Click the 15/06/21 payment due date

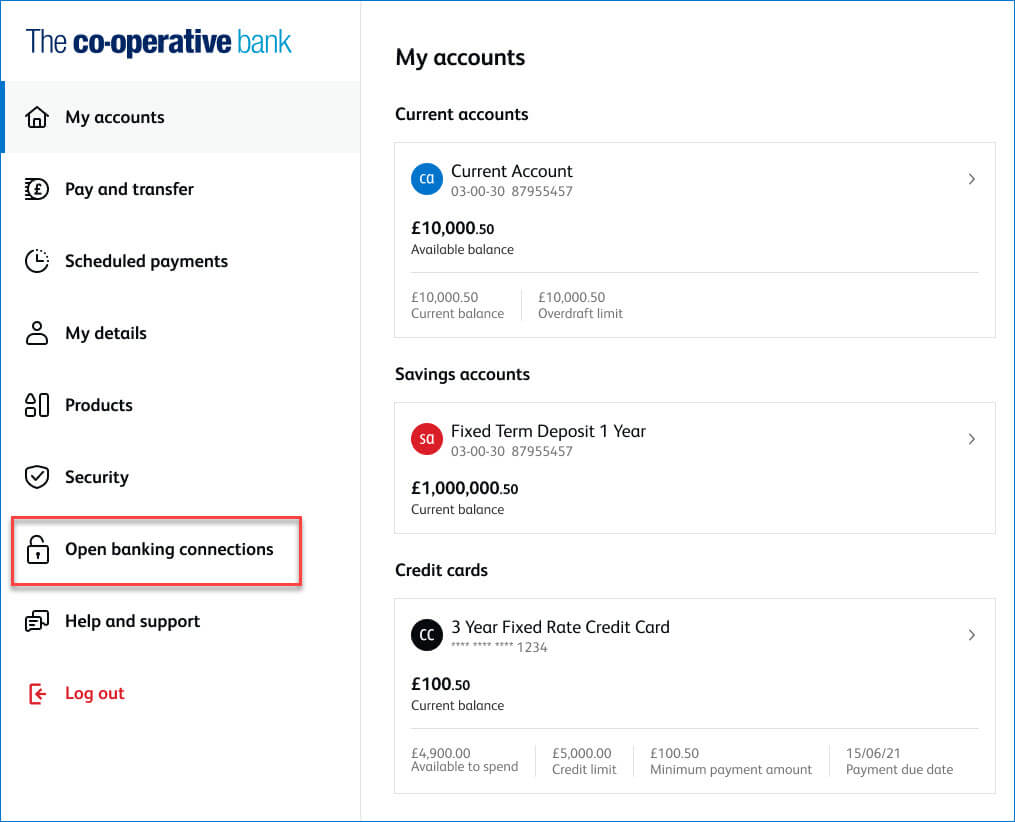click(873, 753)
